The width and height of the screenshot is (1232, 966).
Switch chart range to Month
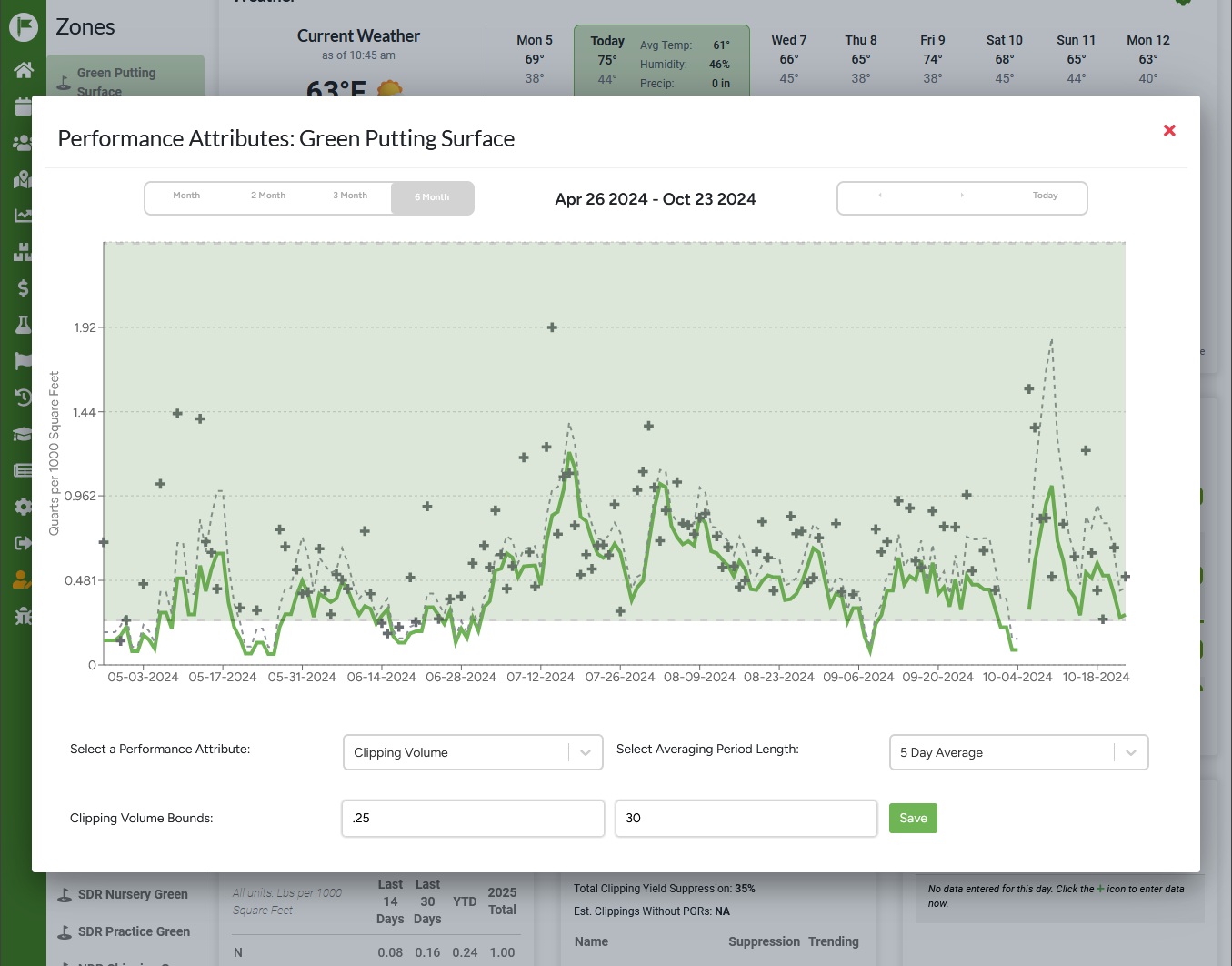coord(186,196)
